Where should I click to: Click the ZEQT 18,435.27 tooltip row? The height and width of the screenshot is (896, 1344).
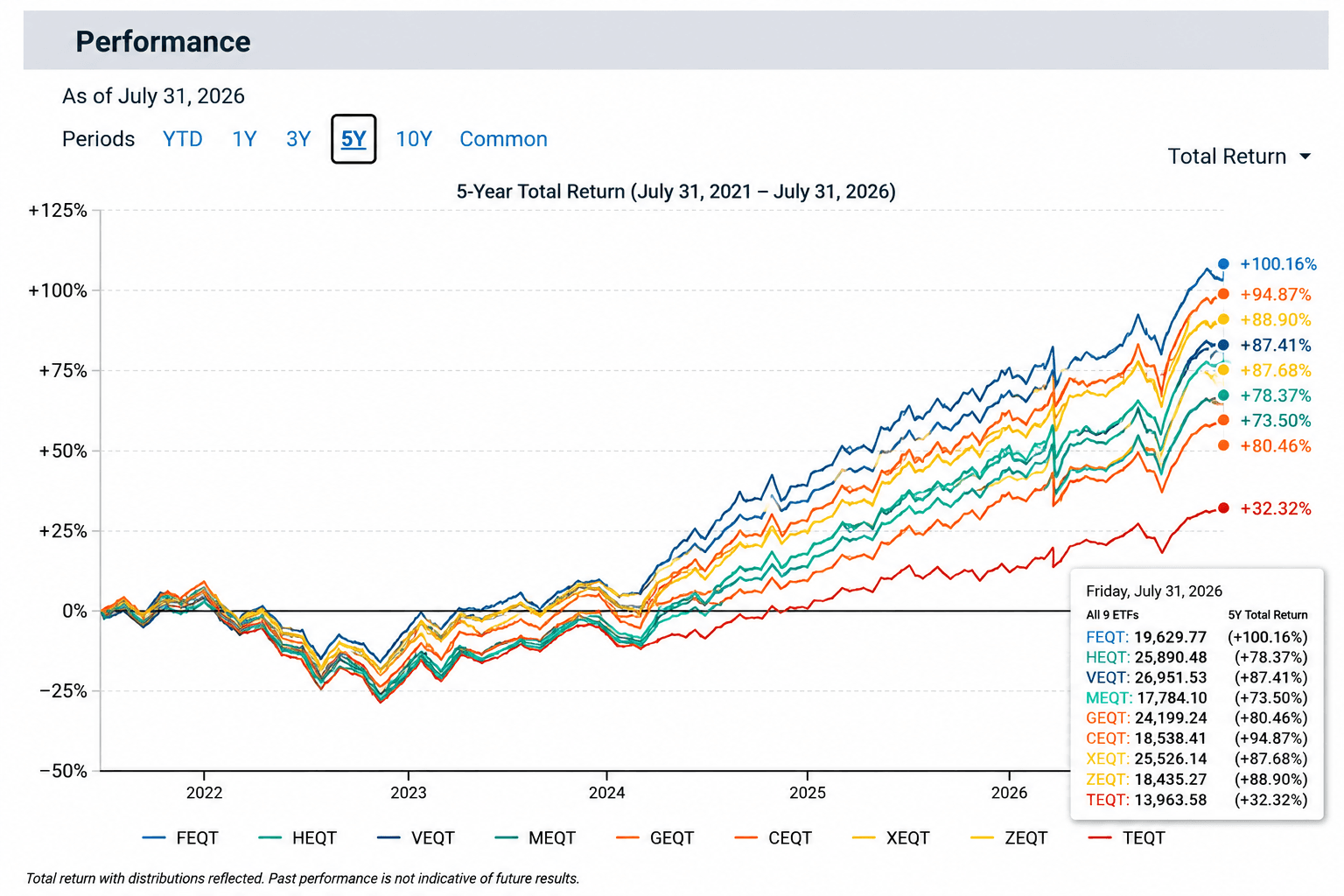(x=1197, y=780)
